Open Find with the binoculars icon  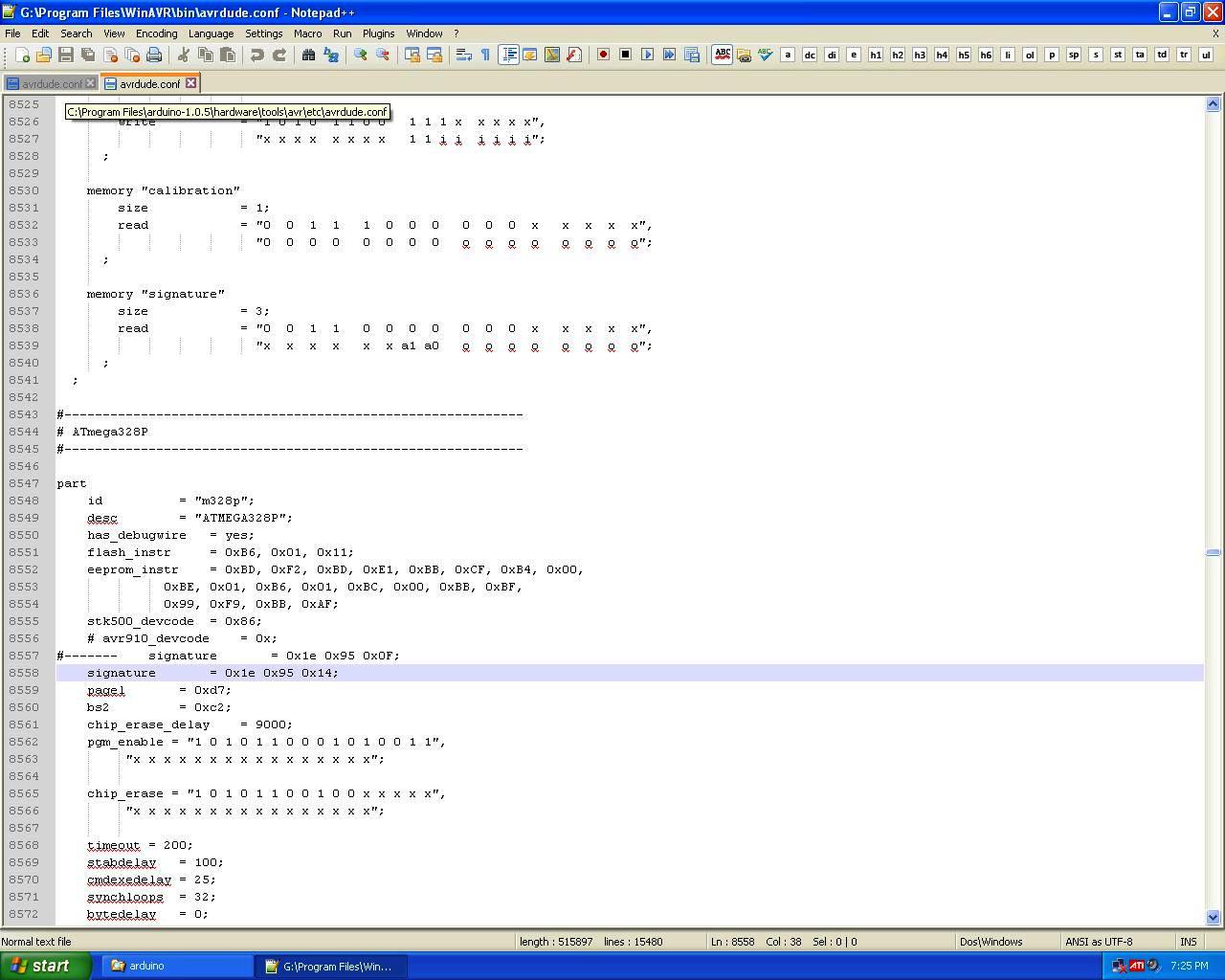tap(309, 55)
